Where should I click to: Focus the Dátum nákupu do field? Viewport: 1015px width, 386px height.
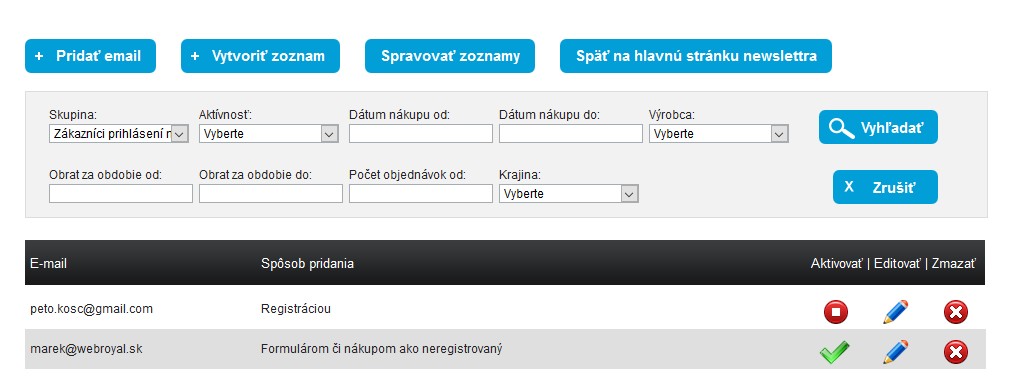click(x=571, y=134)
